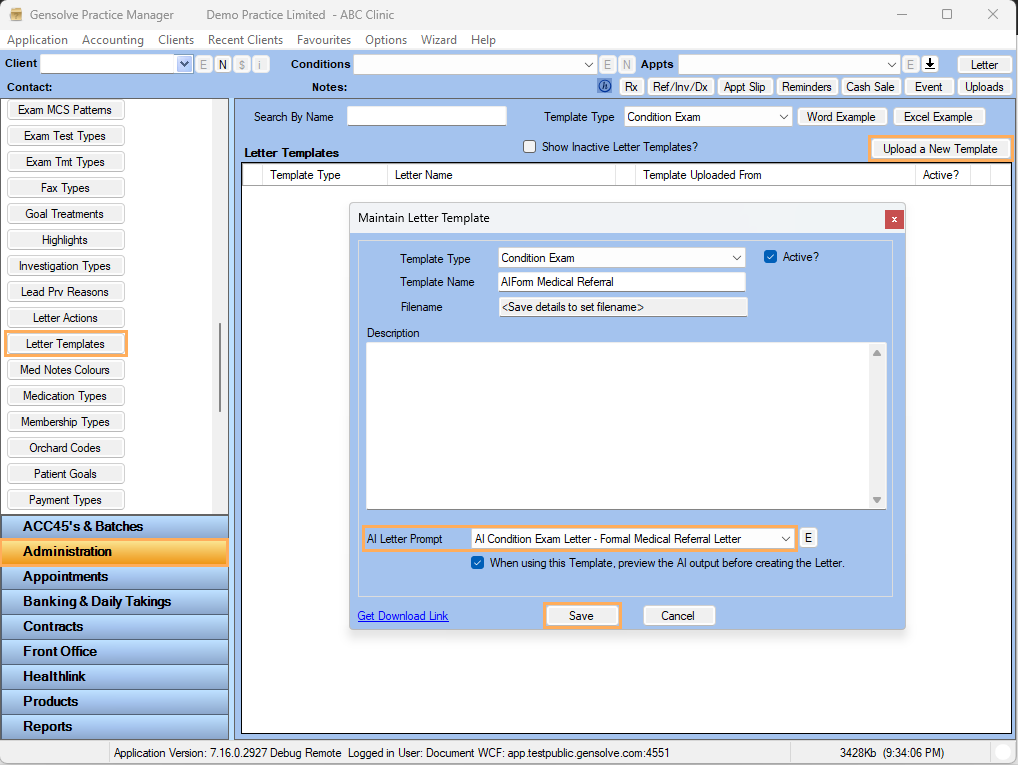Expand the AI Letter Prompt dropdown
The width and height of the screenshot is (1019, 765).
point(785,539)
